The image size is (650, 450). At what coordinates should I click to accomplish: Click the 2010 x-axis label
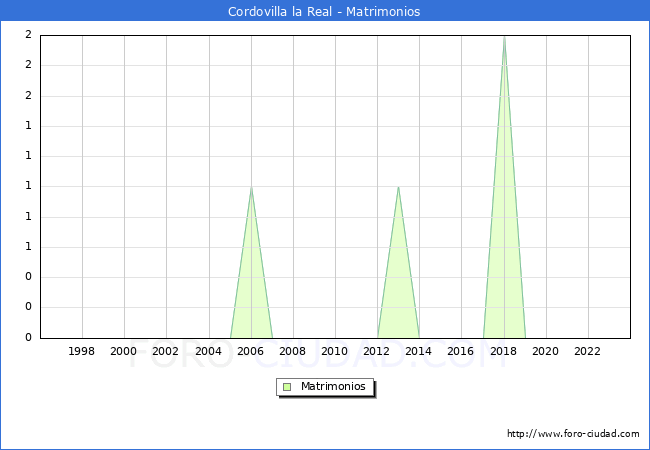click(x=335, y=351)
